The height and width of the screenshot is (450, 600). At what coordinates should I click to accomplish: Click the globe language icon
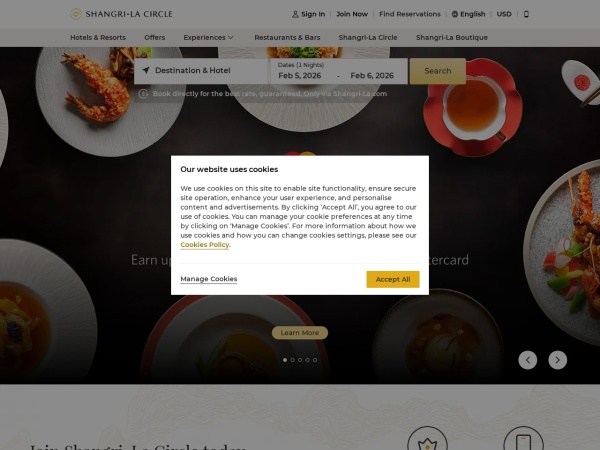(455, 14)
